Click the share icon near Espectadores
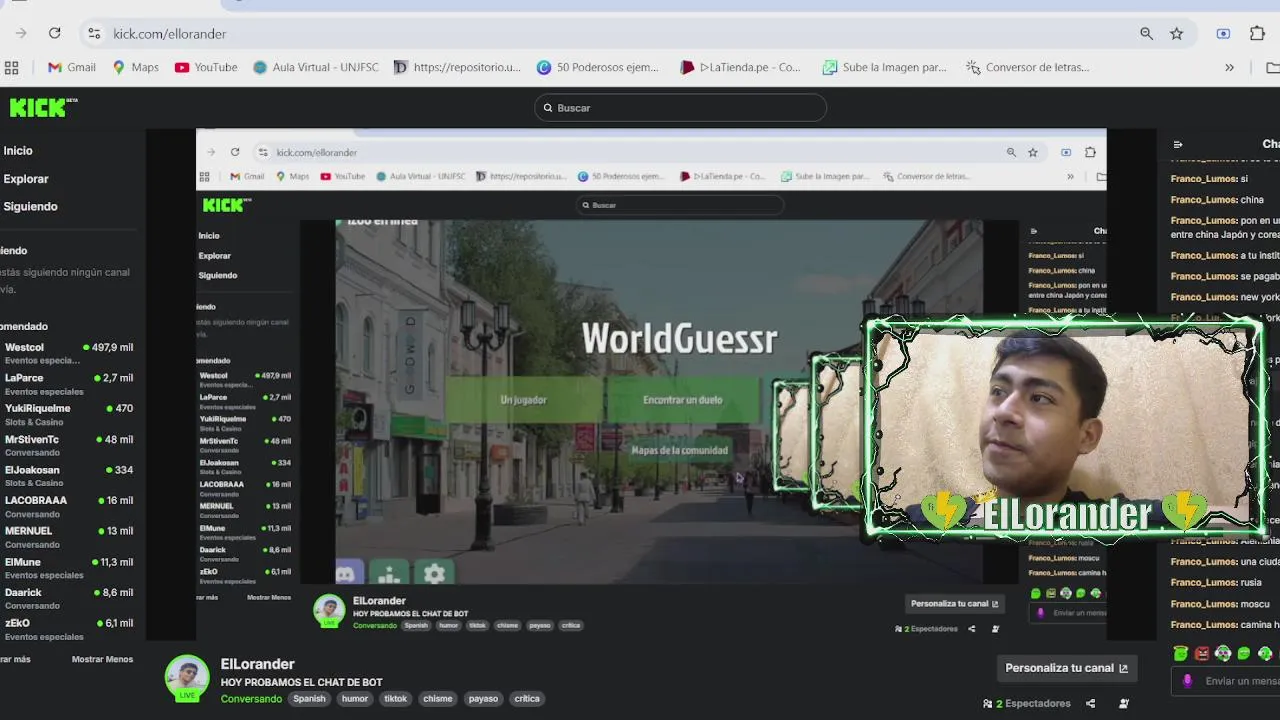This screenshot has width=1280, height=720. click(1091, 703)
